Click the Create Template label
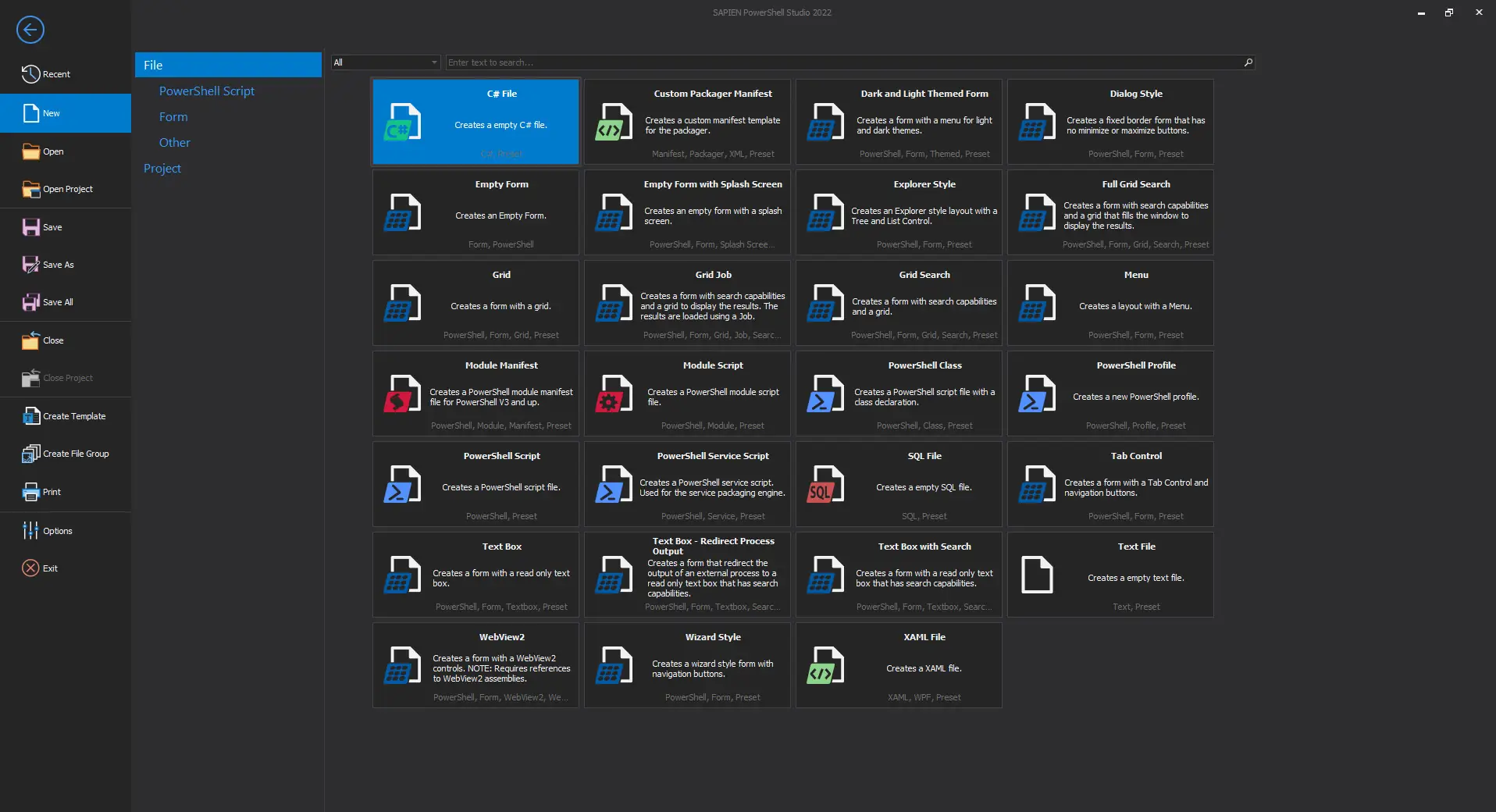 (x=74, y=416)
